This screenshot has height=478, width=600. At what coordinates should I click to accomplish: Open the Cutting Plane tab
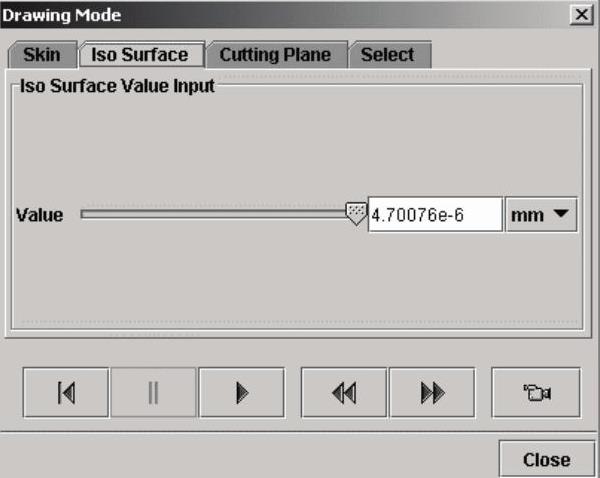tap(276, 55)
